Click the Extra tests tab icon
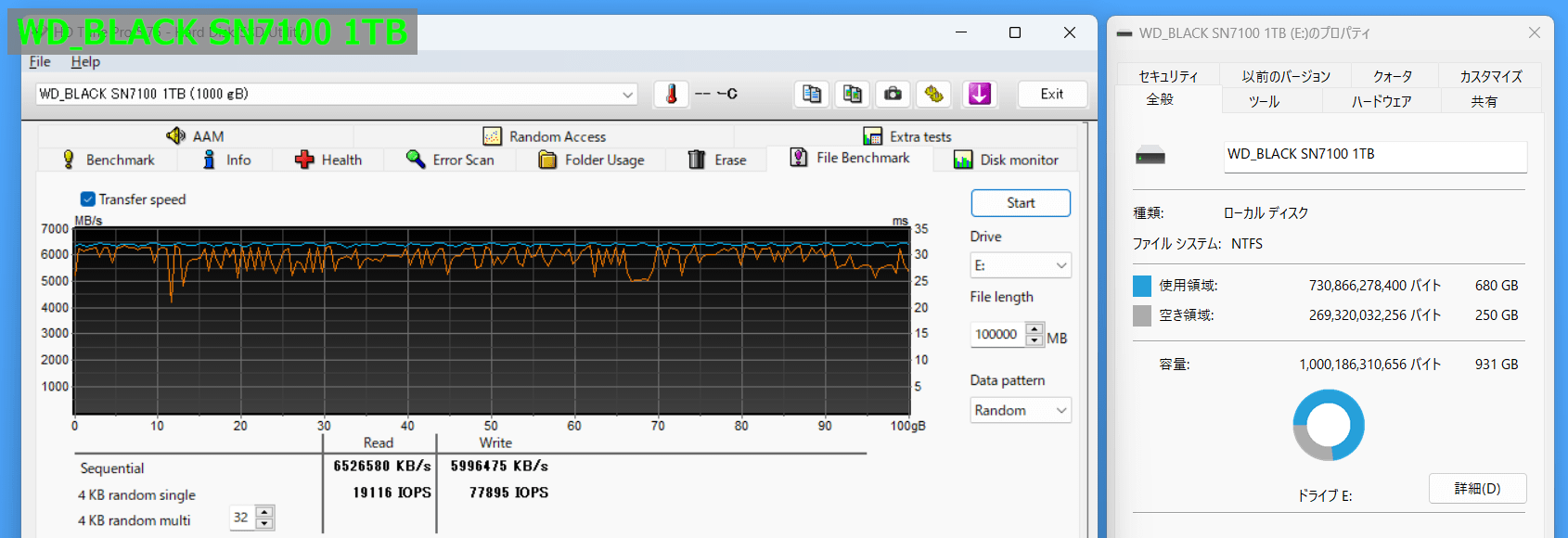This screenshot has width=1568, height=538. coord(872,136)
